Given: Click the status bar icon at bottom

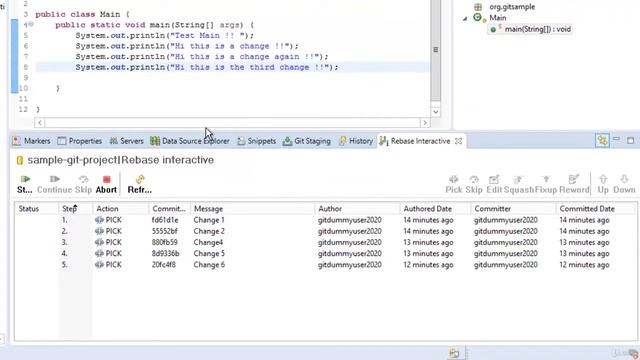Looking at the screenshot, I should coord(454,353).
